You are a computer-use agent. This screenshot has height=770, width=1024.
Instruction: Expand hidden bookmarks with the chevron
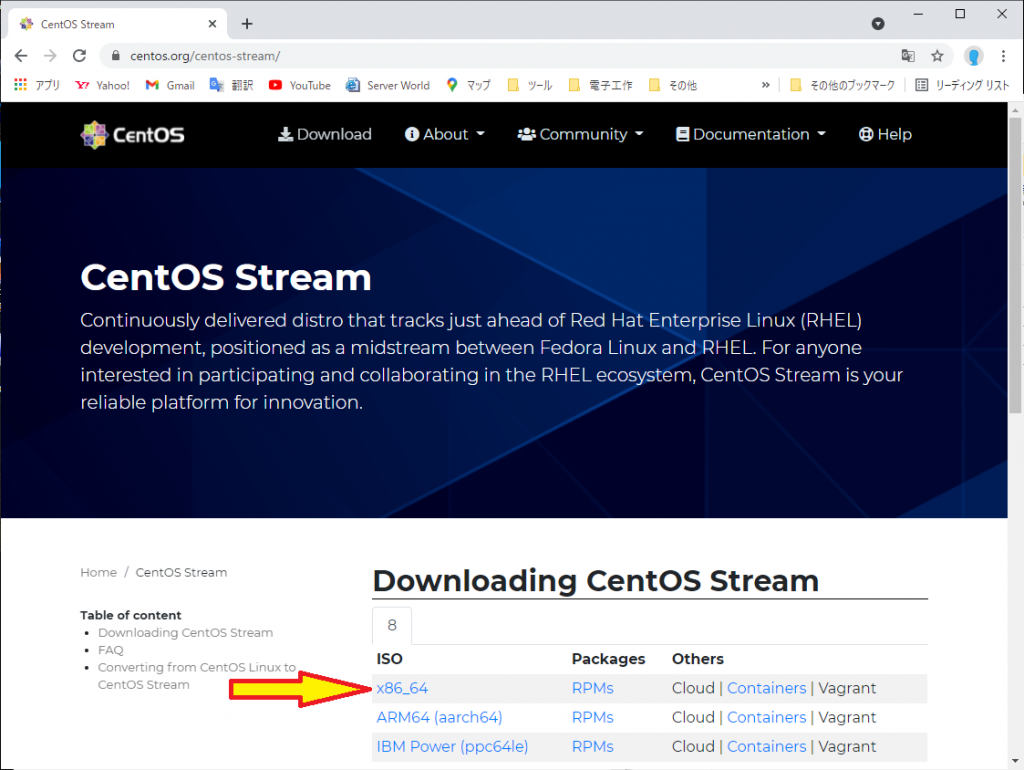coord(765,85)
